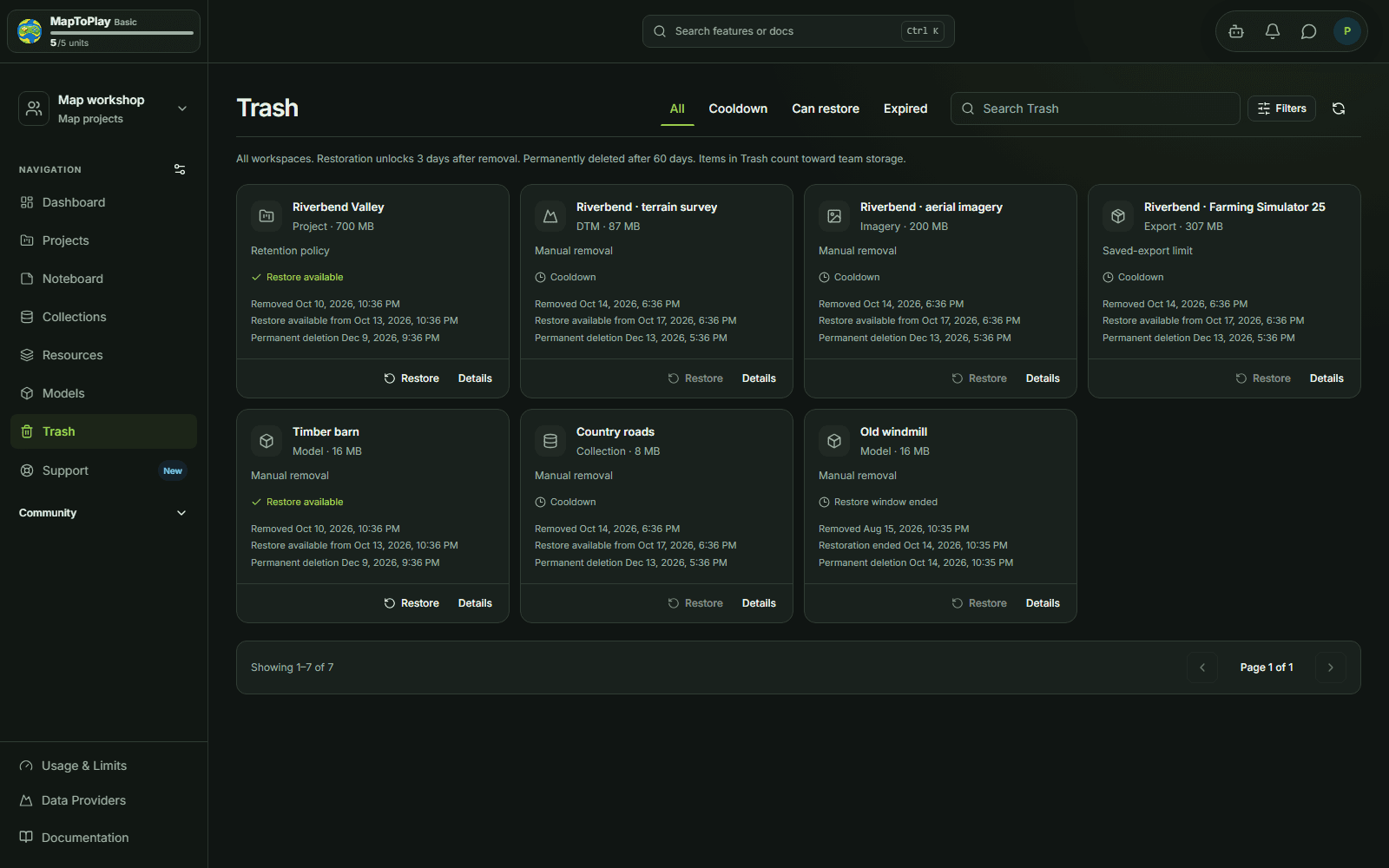Click aerial imagery picture icon
This screenshot has height=868, width=1389.
(834, 216)
